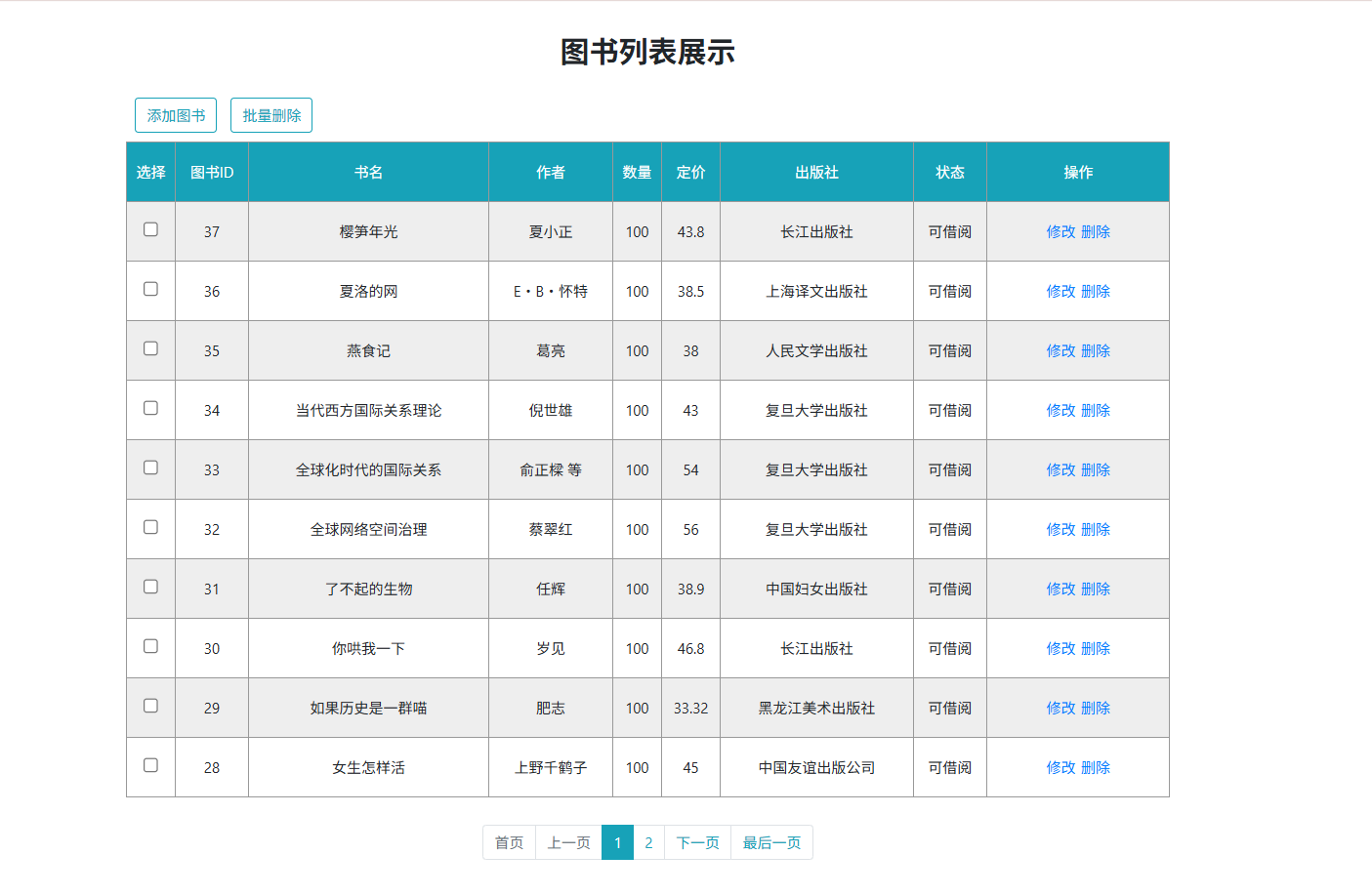Select the checkbox for 夏洛的网 row
The image size is (1372, 895).
click(x=150, y=289)
